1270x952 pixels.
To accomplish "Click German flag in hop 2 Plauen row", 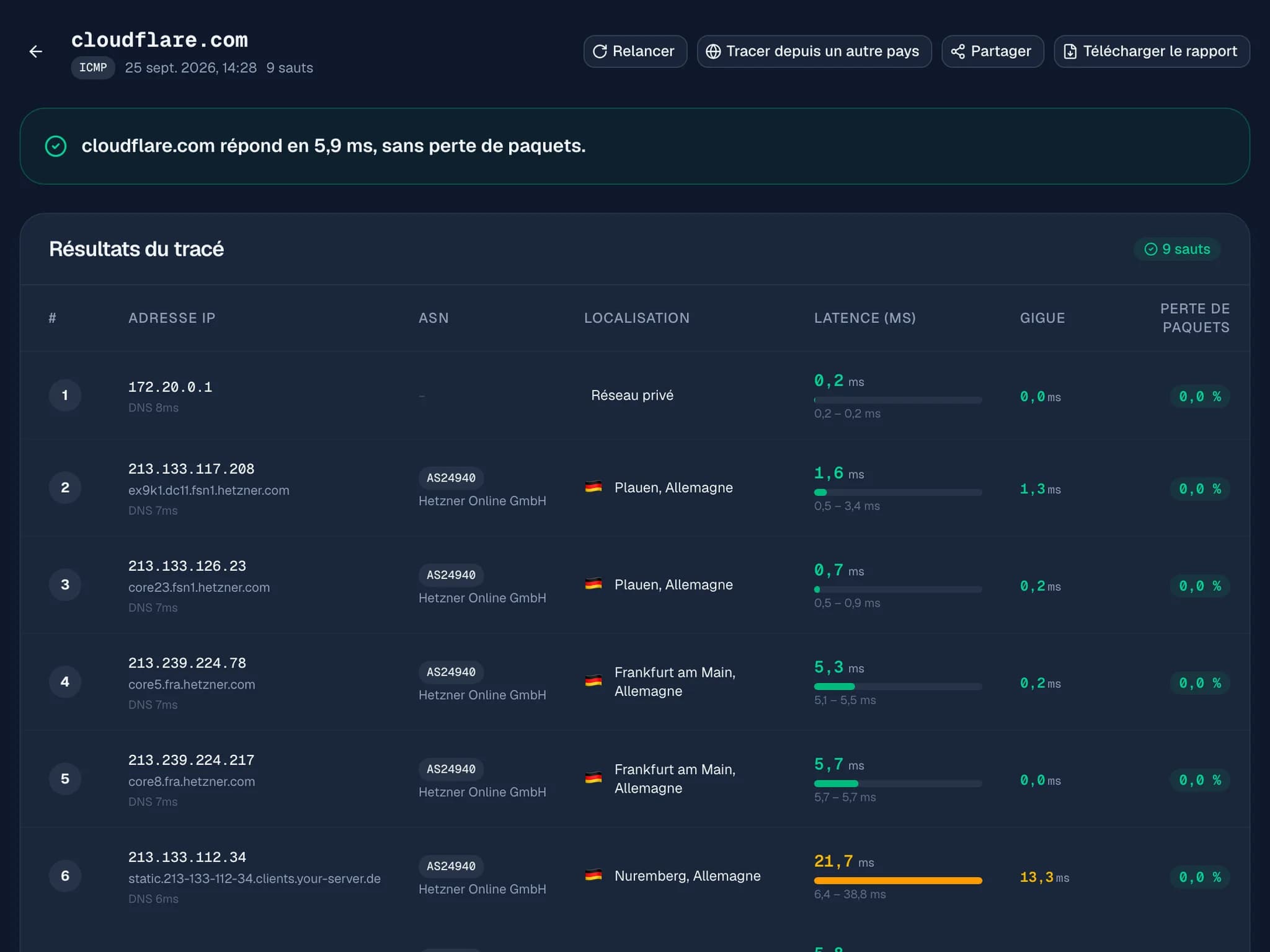I will point(593,488).
